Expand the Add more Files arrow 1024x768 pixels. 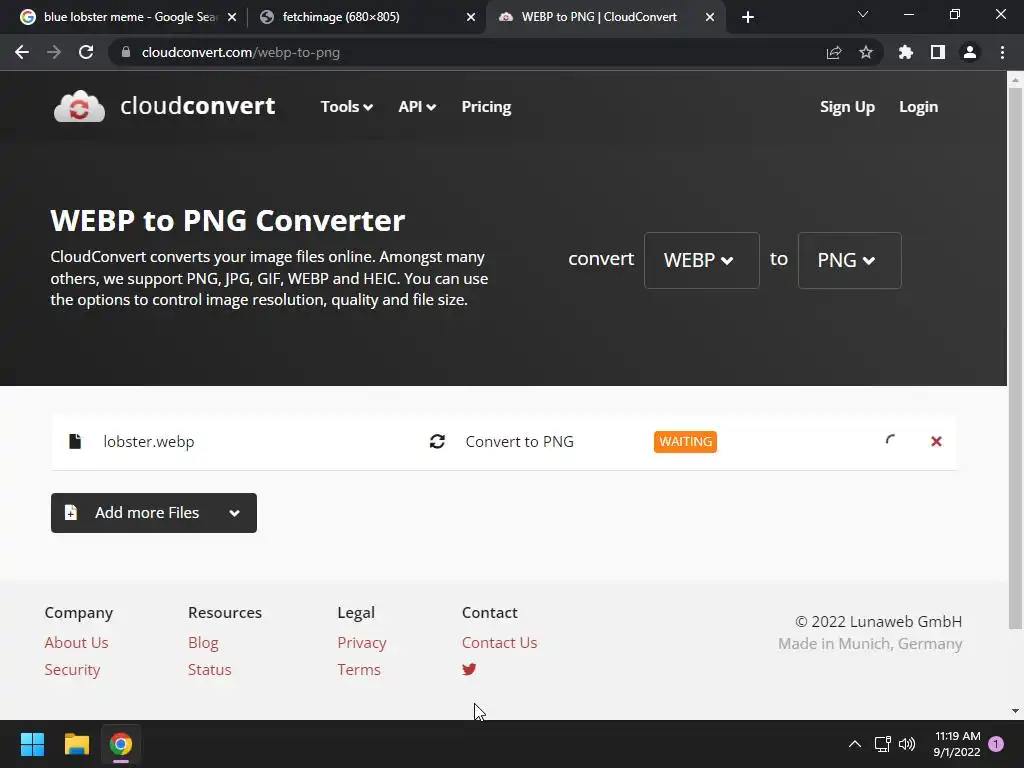tap(234, 513)
